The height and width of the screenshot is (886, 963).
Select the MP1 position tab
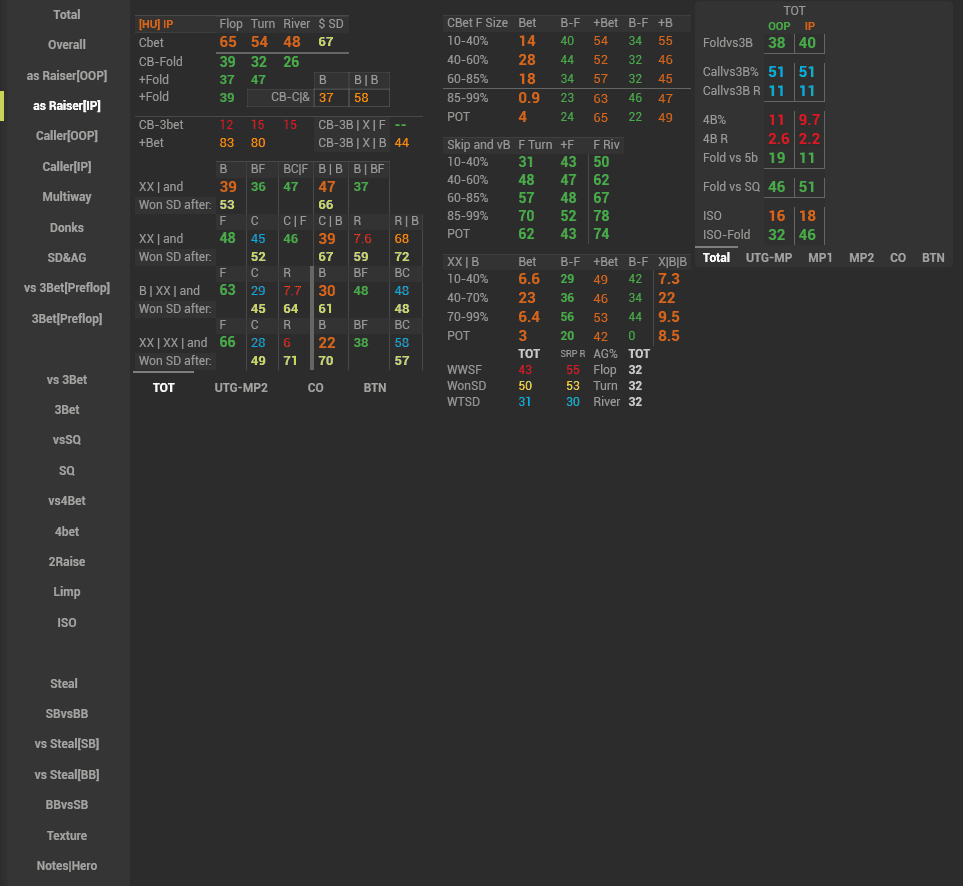click(820, 258)
